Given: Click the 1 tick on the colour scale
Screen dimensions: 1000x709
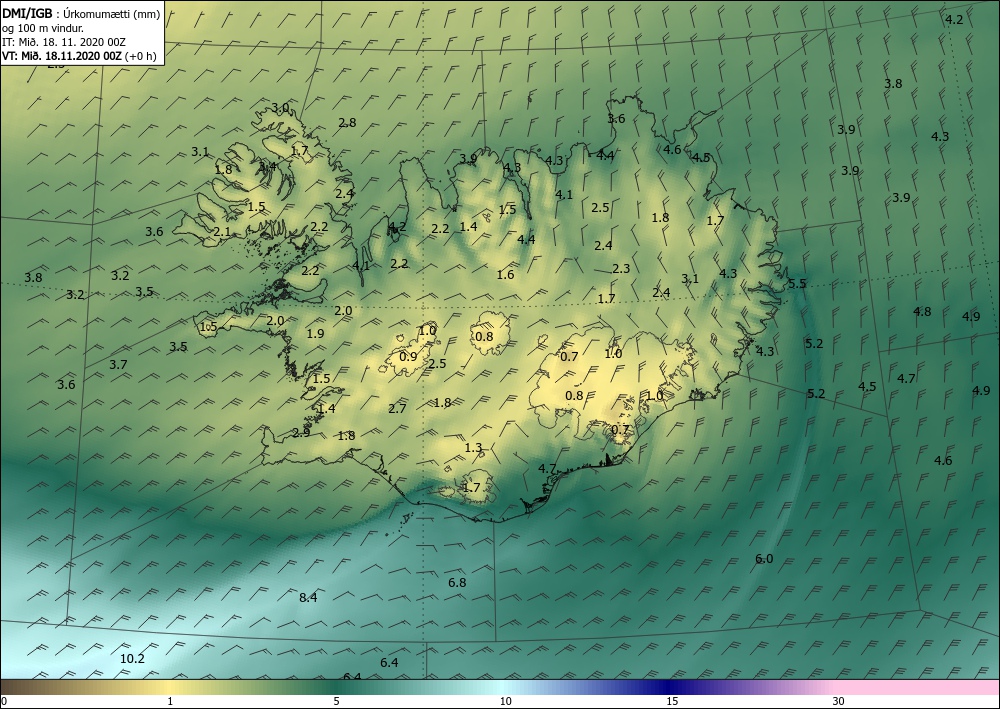Looking at the screenshot, I should point(170,701).
